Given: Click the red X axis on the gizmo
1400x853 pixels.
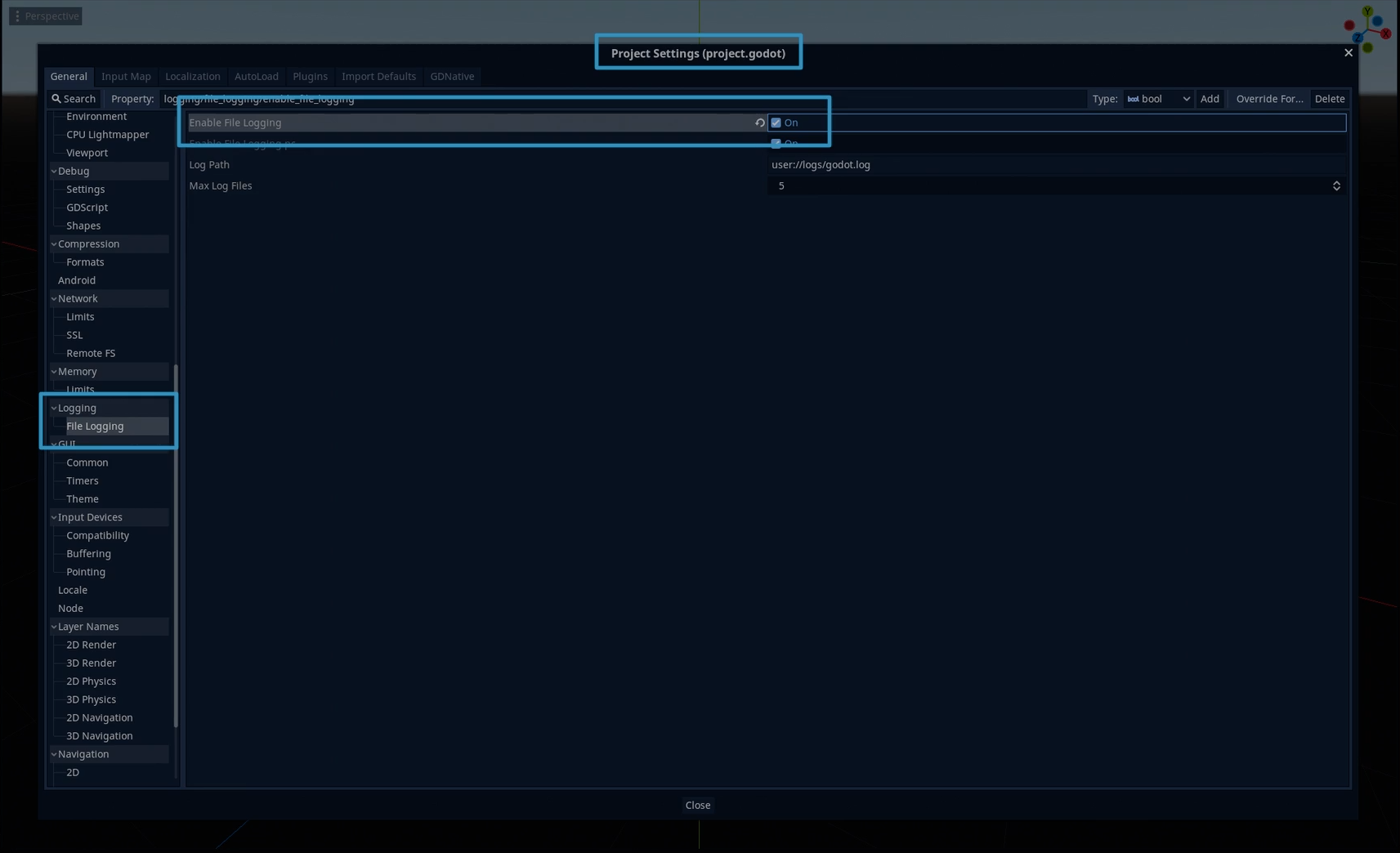Looking at the screenshot, I should [x=1385, y=33].
